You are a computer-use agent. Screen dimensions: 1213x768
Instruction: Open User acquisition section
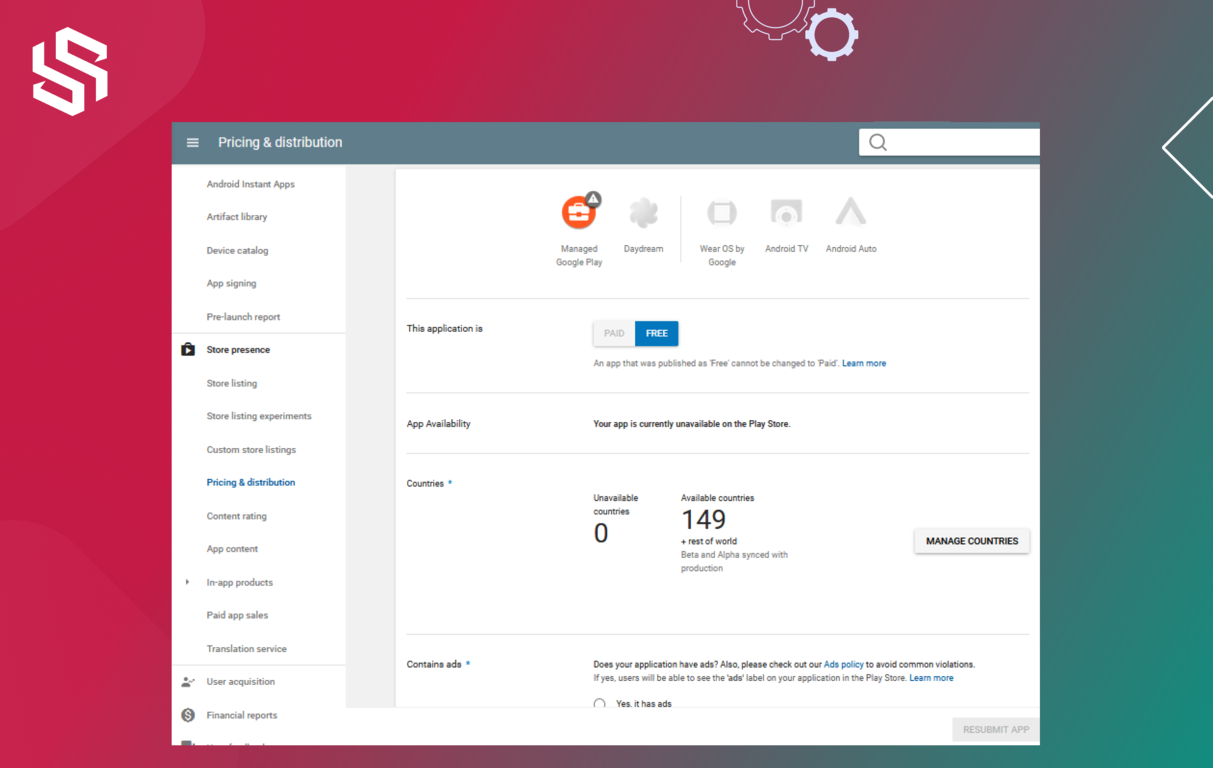(x=241, y=682)
